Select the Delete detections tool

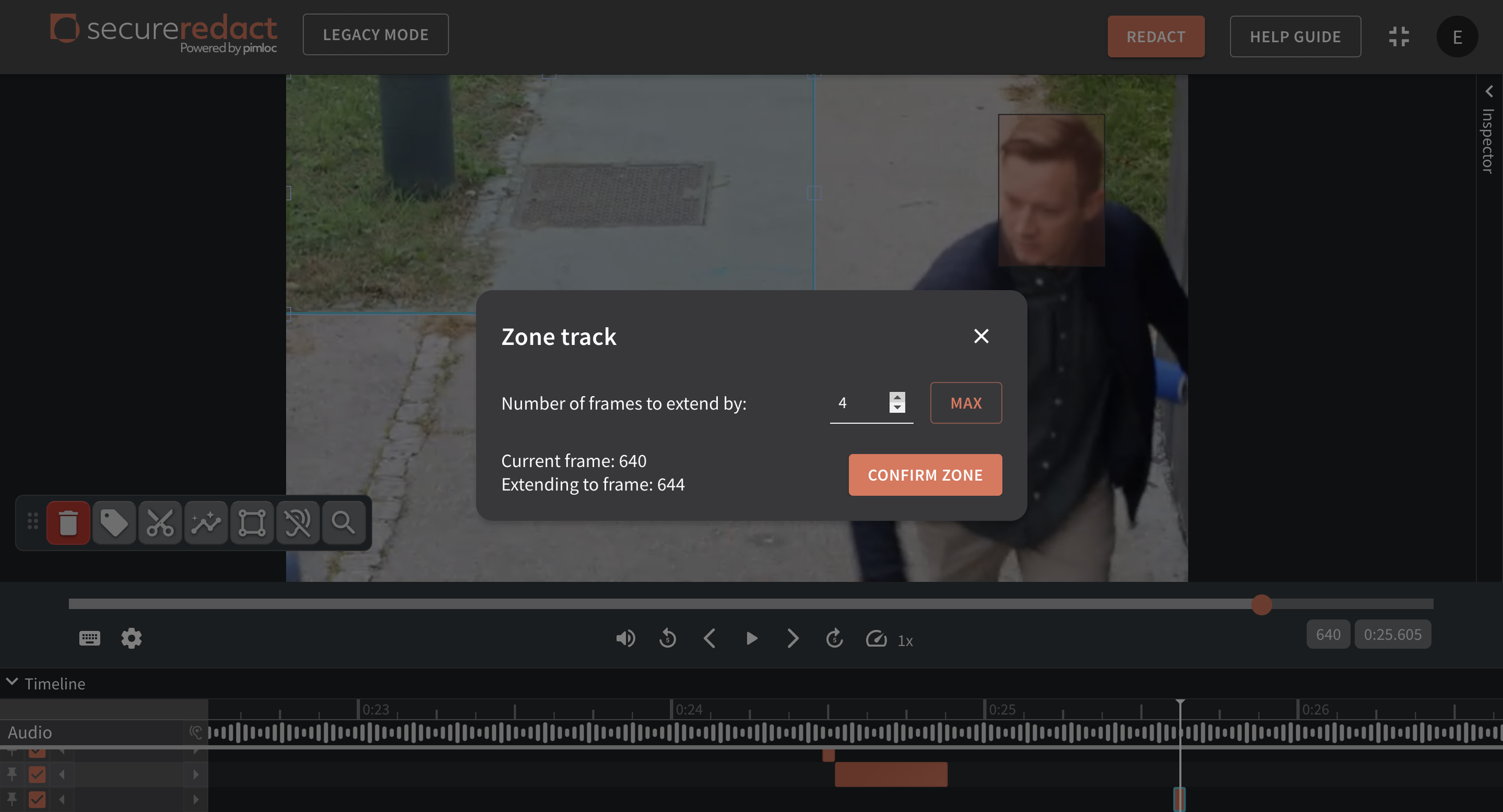69,523
